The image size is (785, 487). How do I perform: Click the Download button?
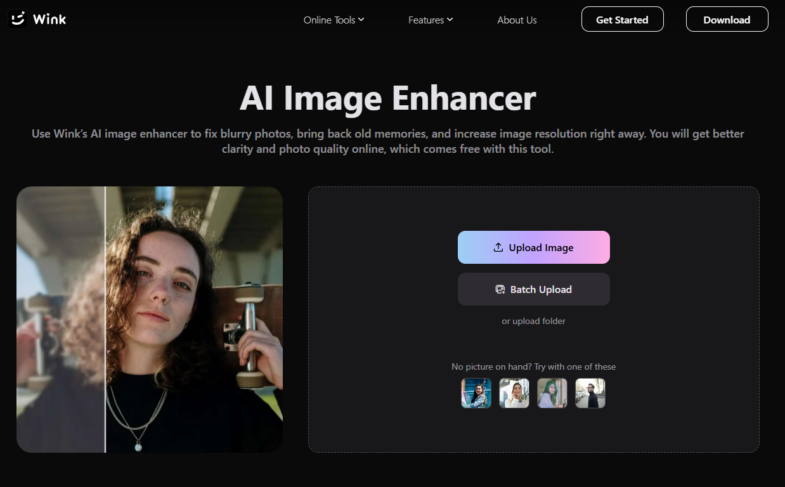tap(727, 20)
